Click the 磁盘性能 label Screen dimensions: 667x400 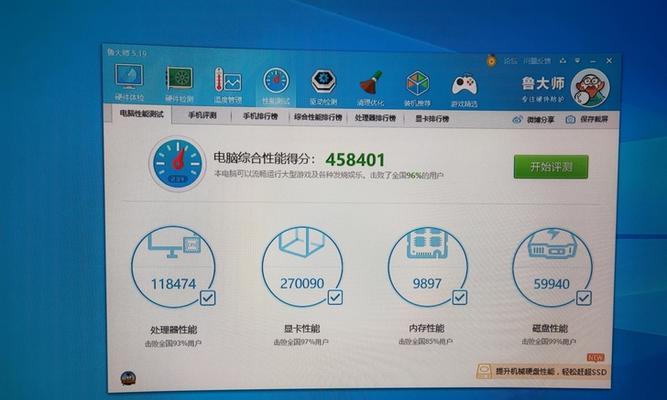[550, 329]
